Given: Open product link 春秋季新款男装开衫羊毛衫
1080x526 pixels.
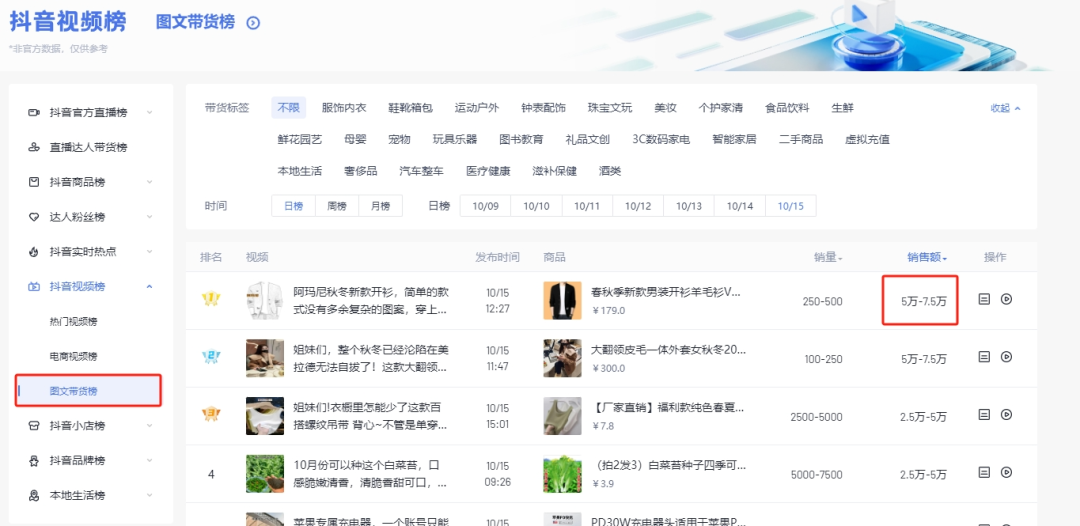Looking at the screenshot, I should point(666,292).
